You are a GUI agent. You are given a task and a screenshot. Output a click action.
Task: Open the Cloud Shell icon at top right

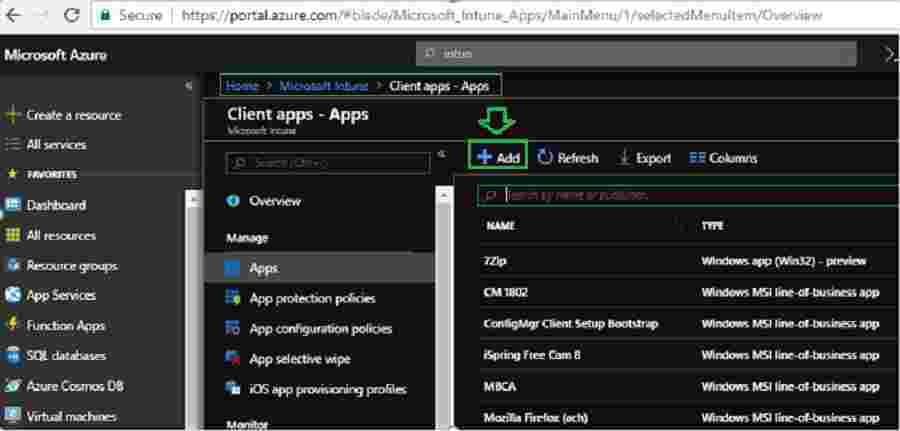[x=891, y=54]
